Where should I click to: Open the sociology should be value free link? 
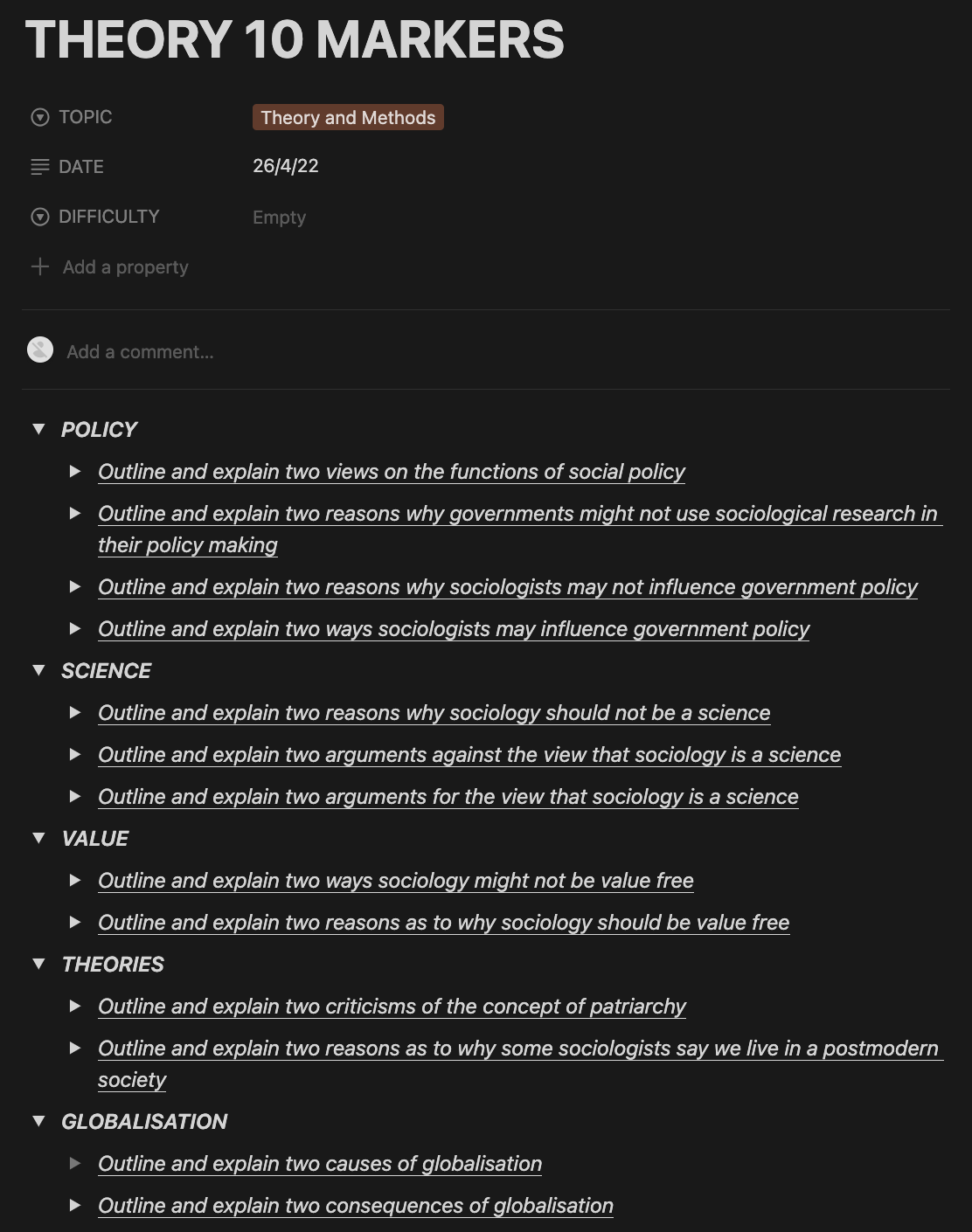pyautogui.click(x=443, y=923)
